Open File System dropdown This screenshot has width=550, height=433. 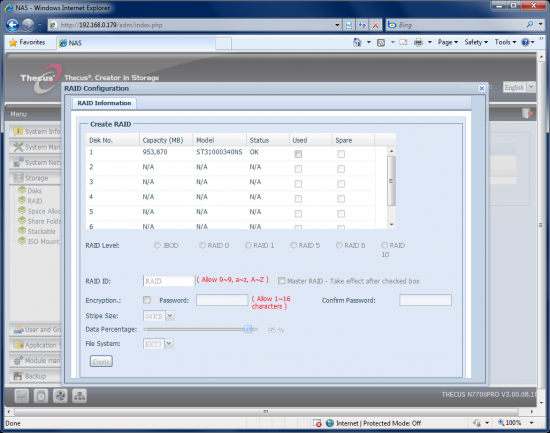pos(169,344)
